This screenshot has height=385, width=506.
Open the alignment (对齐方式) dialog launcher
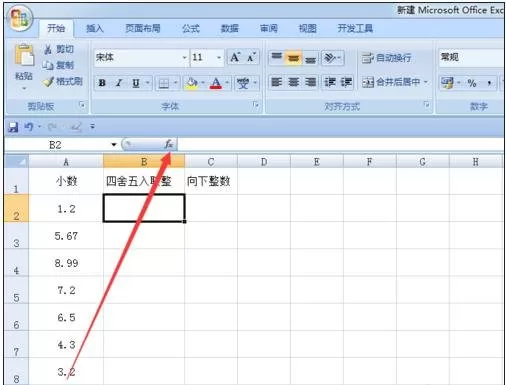click(426, 105)
